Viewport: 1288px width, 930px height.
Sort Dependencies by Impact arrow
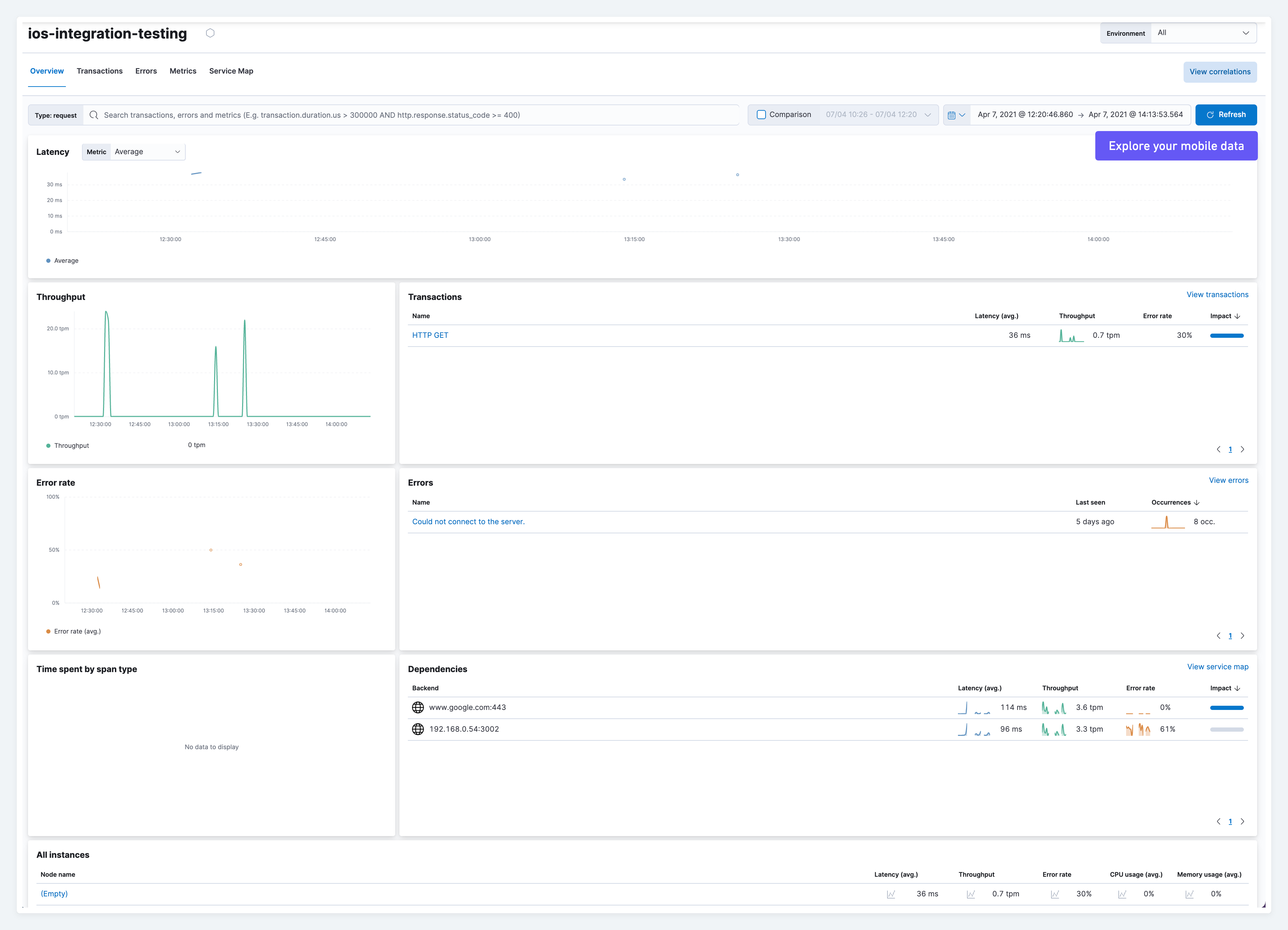point(1238,688)
